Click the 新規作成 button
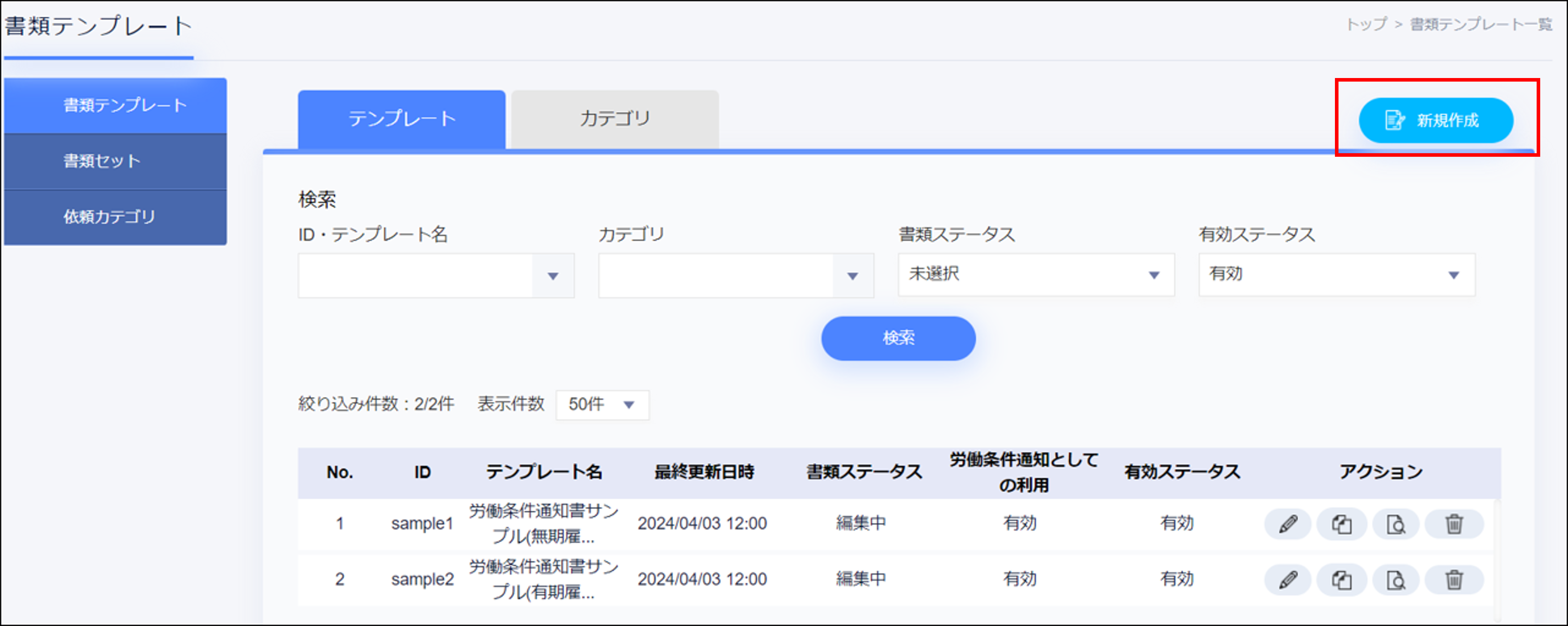The width and height of the screenshot is (1568, 626). click(1436, 120)
